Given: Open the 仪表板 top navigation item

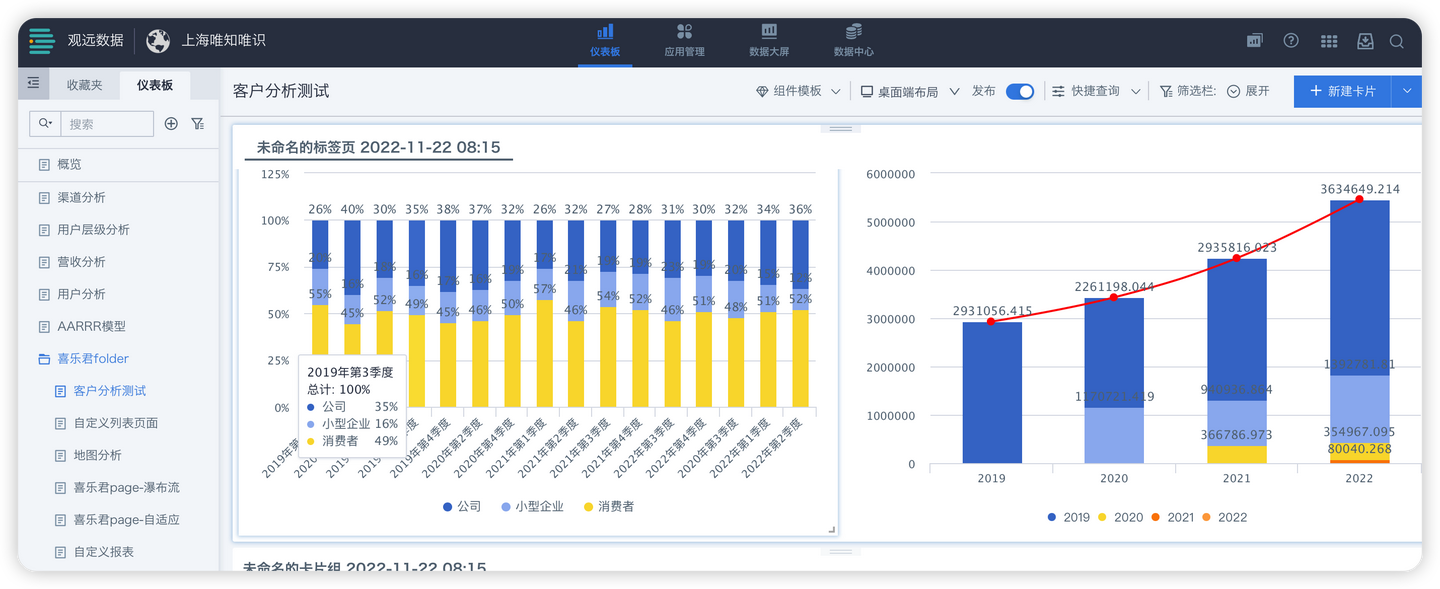Looking at the screenshot, I should click(x=605, y=42).
